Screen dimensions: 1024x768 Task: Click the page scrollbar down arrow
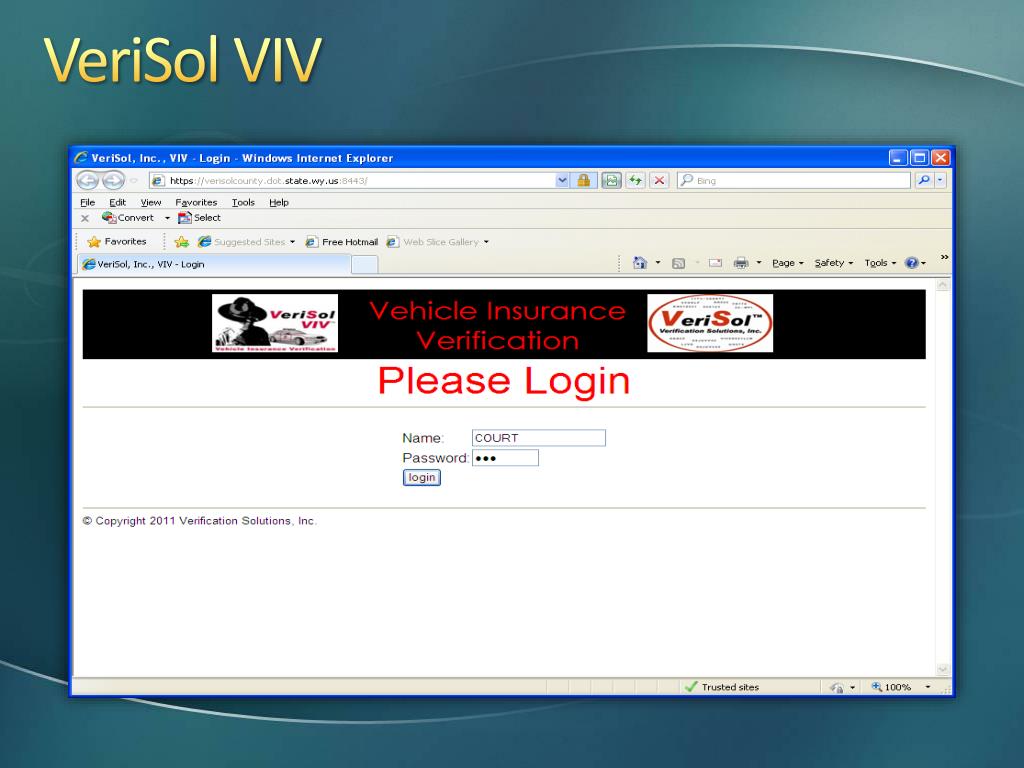[942, 669]
